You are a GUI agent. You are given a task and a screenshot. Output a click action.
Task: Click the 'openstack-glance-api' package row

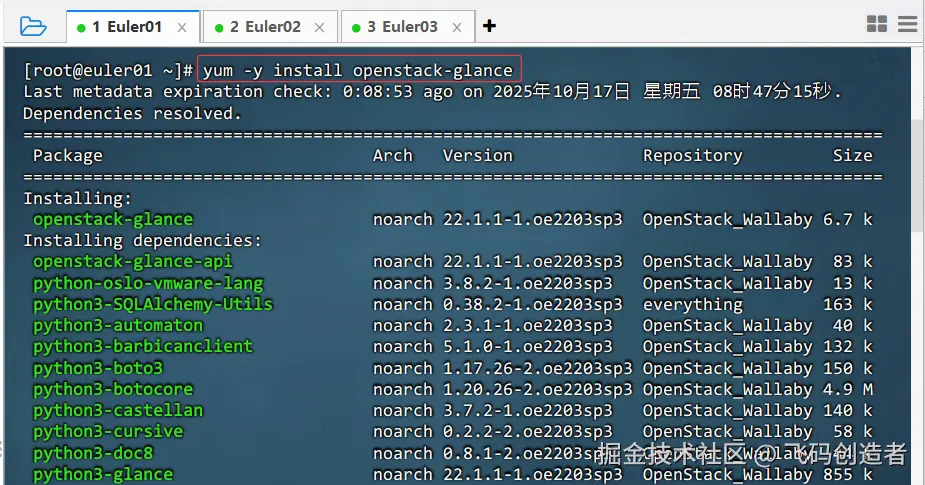[452, 262]
